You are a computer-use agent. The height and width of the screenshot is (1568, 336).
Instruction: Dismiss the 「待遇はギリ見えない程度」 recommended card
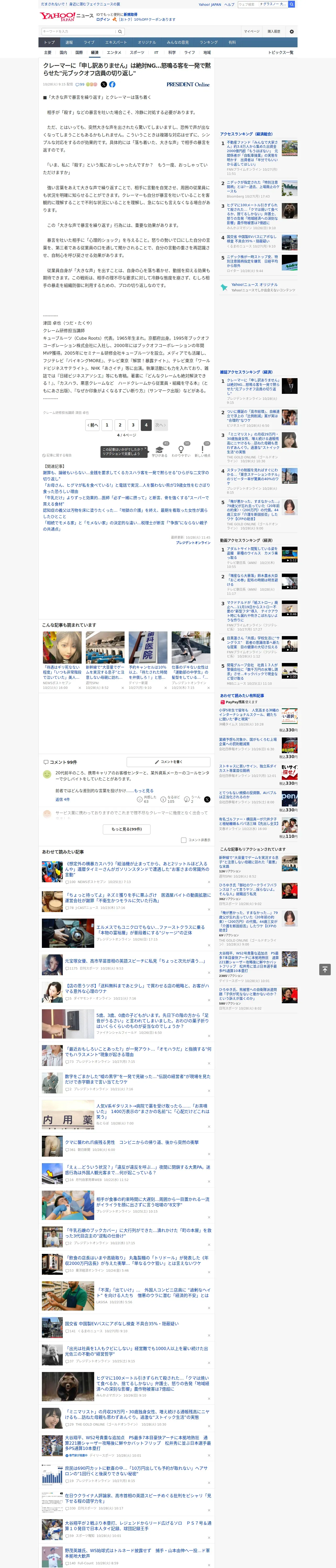coord(79,688)
